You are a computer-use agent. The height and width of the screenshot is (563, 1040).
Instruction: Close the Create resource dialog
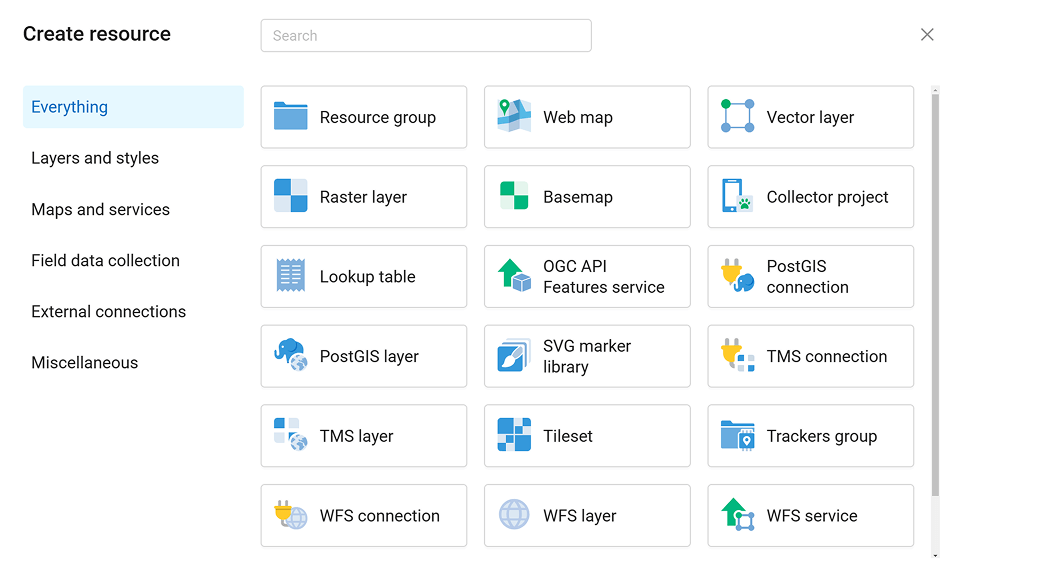point(927,35)
